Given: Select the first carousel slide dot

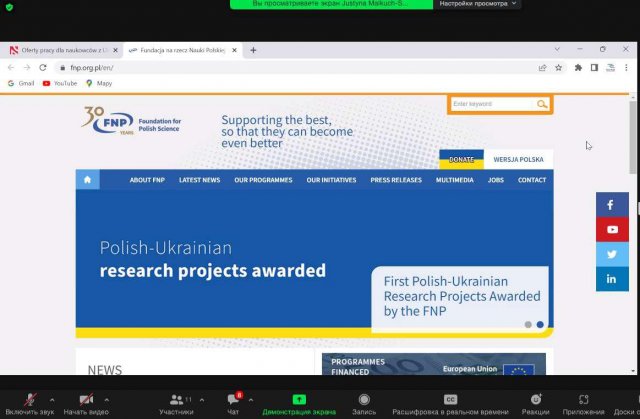Looking at the screenshot, I should point(528,324).
